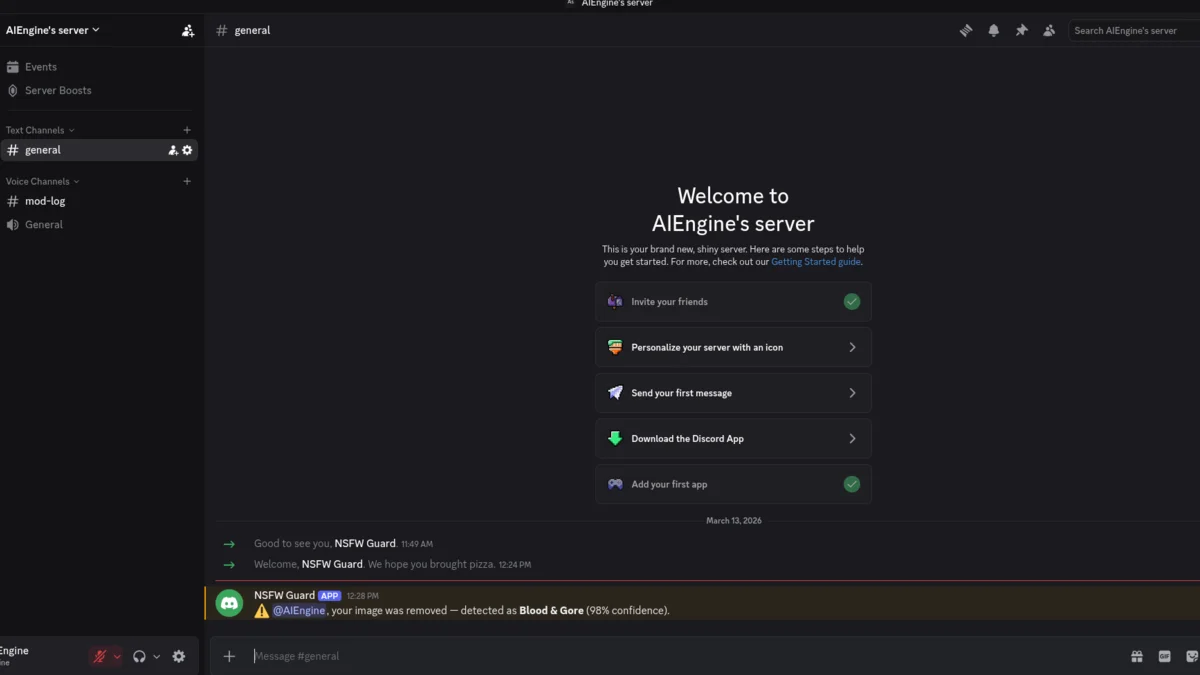Click the Events calendar icon
The width and height of the screenshot is (1200, 675).
coord(13,67)
